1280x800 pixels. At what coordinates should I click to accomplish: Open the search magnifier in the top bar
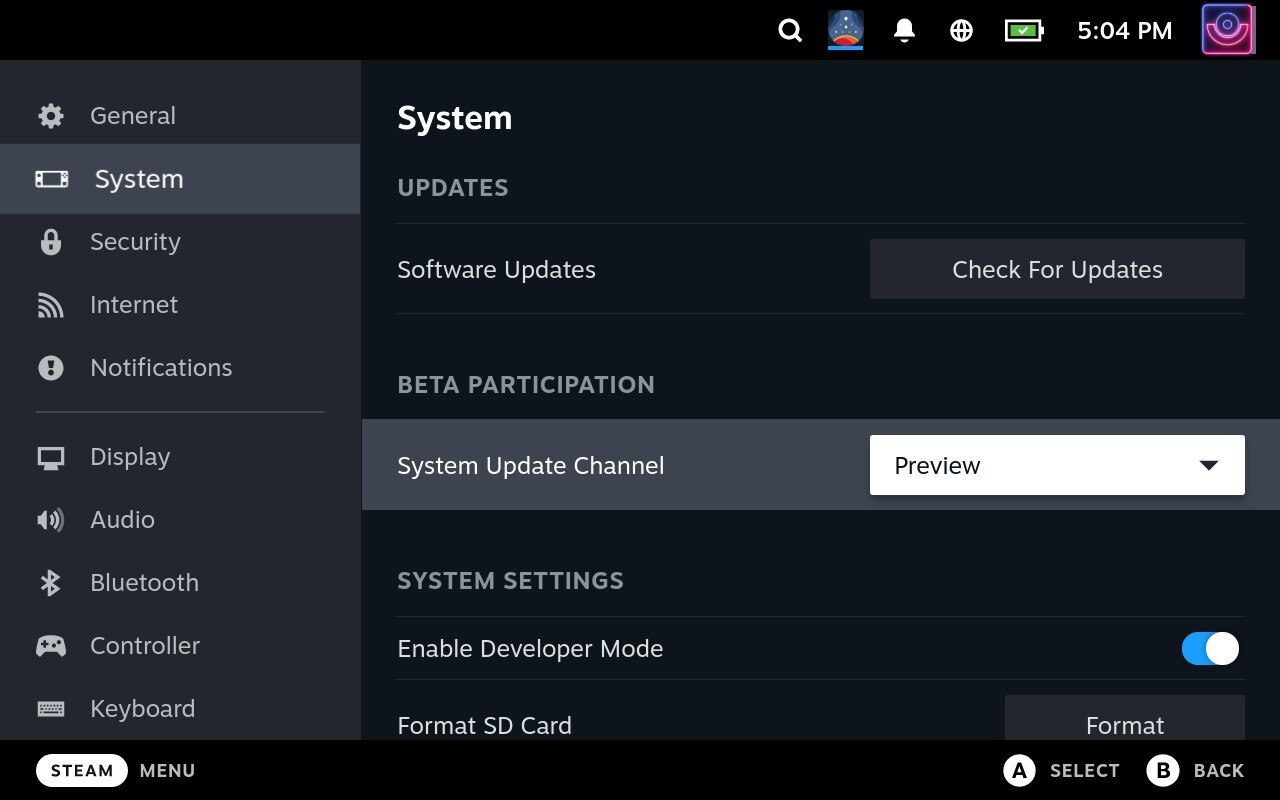(x=790, y=30)
